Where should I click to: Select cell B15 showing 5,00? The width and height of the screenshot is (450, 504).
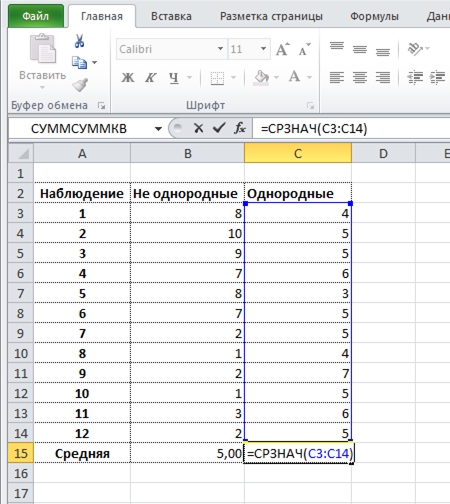pyautogui.click(x=187, y=453)
